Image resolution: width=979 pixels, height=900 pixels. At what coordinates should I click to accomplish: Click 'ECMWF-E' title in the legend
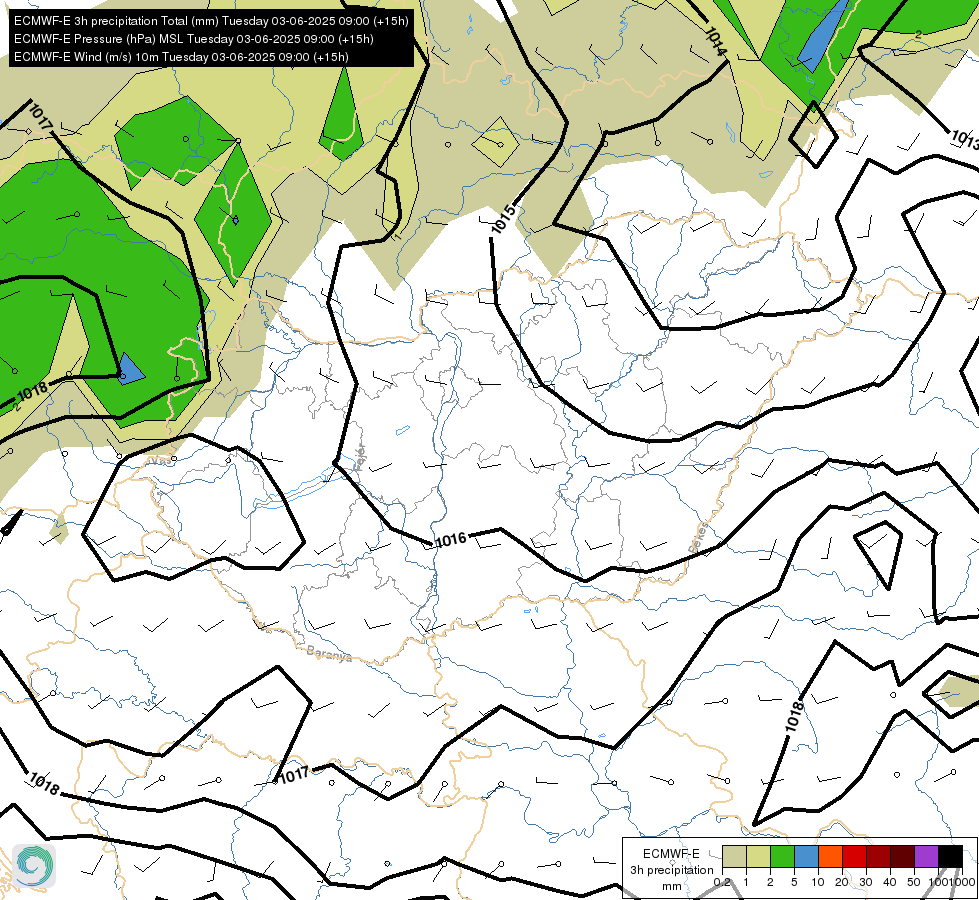(671, 854)
